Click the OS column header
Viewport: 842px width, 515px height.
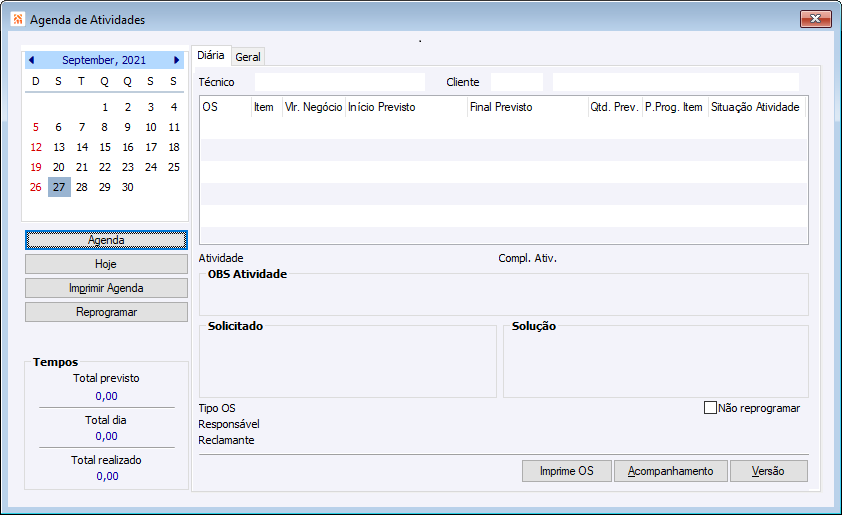226,107
